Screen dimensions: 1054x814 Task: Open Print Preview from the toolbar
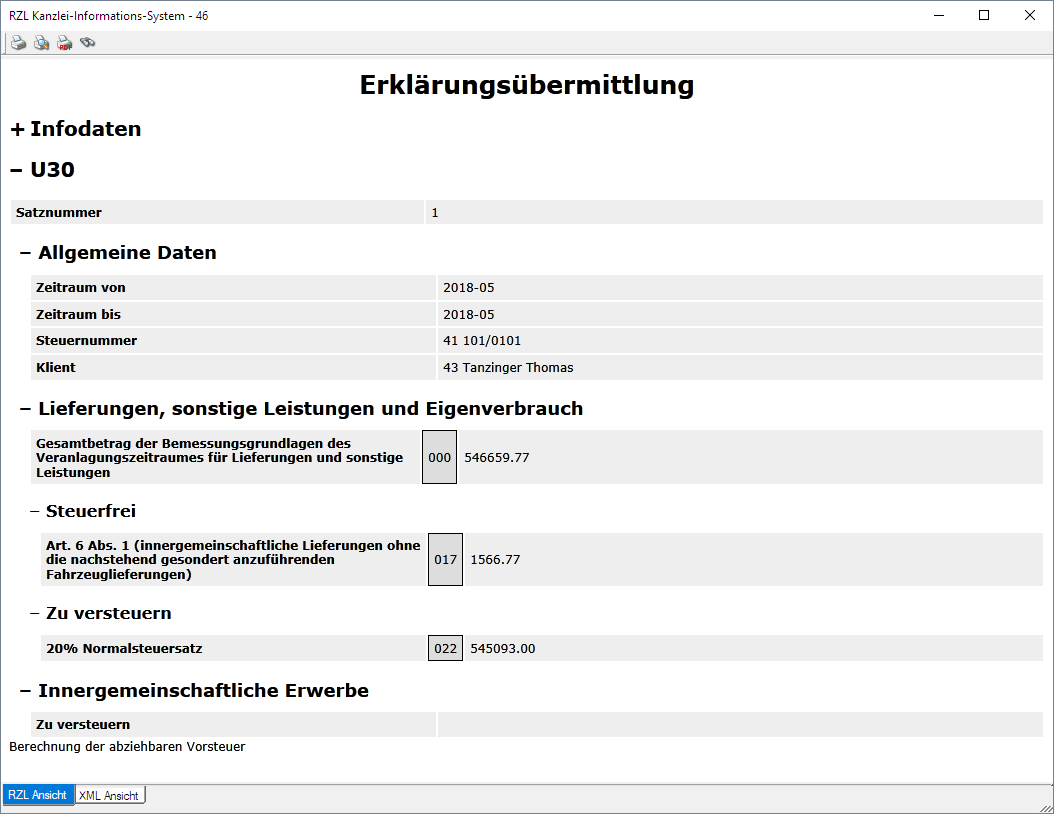tap(41, 43)
